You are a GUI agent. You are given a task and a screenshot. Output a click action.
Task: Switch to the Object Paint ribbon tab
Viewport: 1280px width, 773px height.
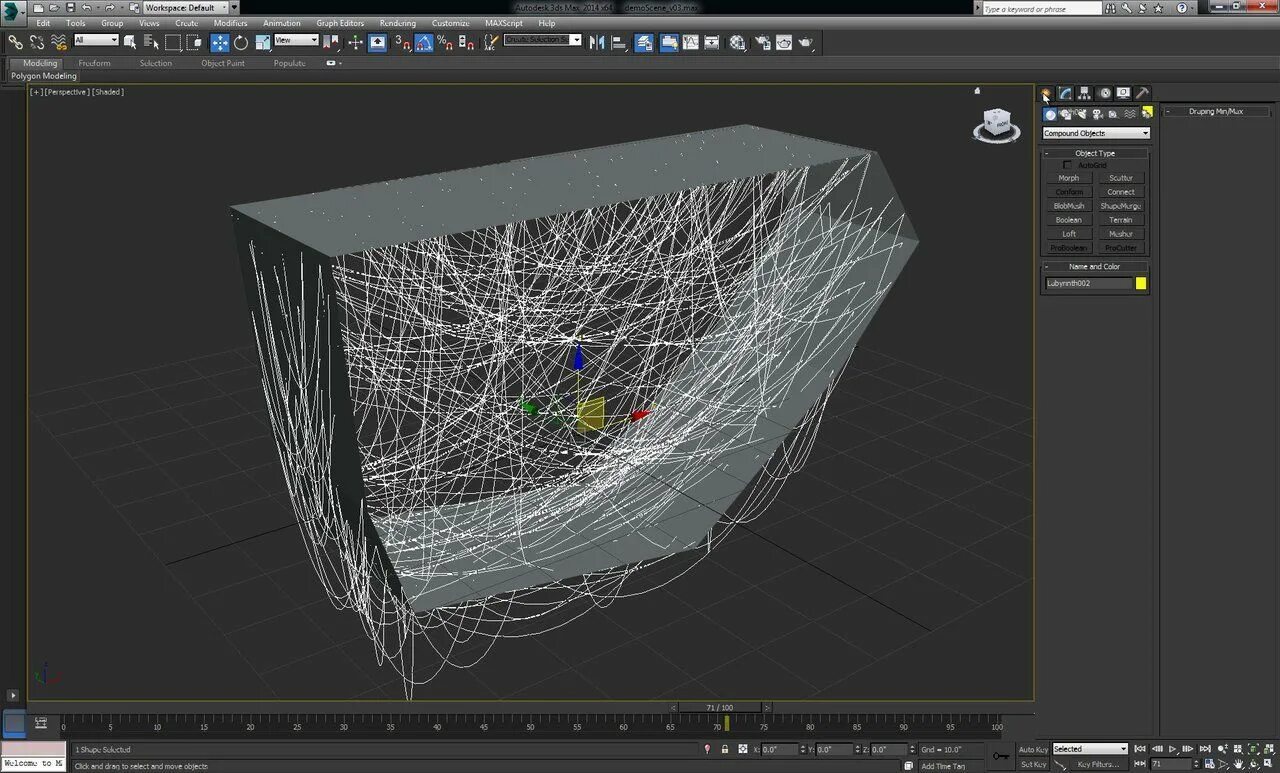click(222, 63)
